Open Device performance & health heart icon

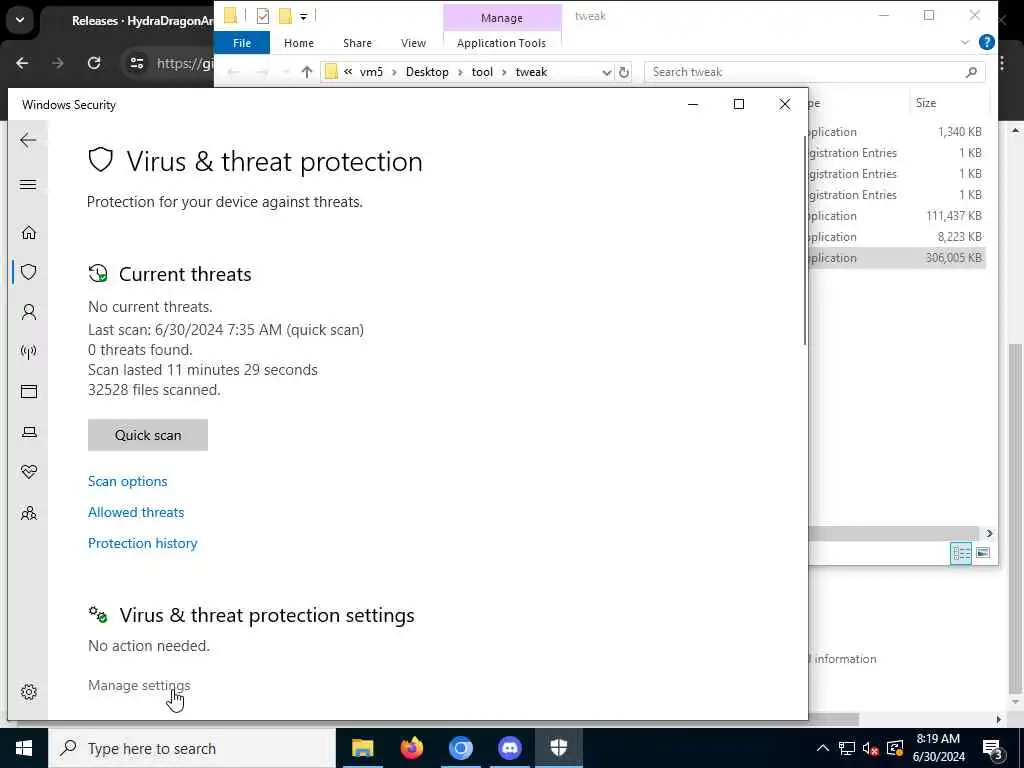[x=29, y=472]
